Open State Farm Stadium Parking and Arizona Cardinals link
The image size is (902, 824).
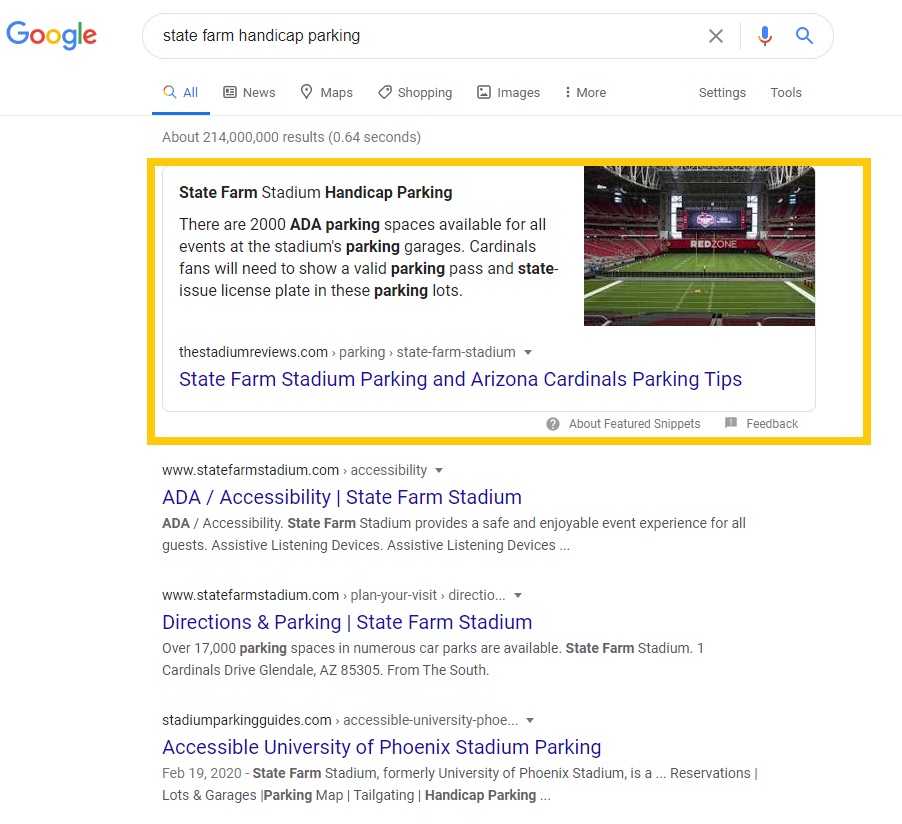(x=460, y=379)
